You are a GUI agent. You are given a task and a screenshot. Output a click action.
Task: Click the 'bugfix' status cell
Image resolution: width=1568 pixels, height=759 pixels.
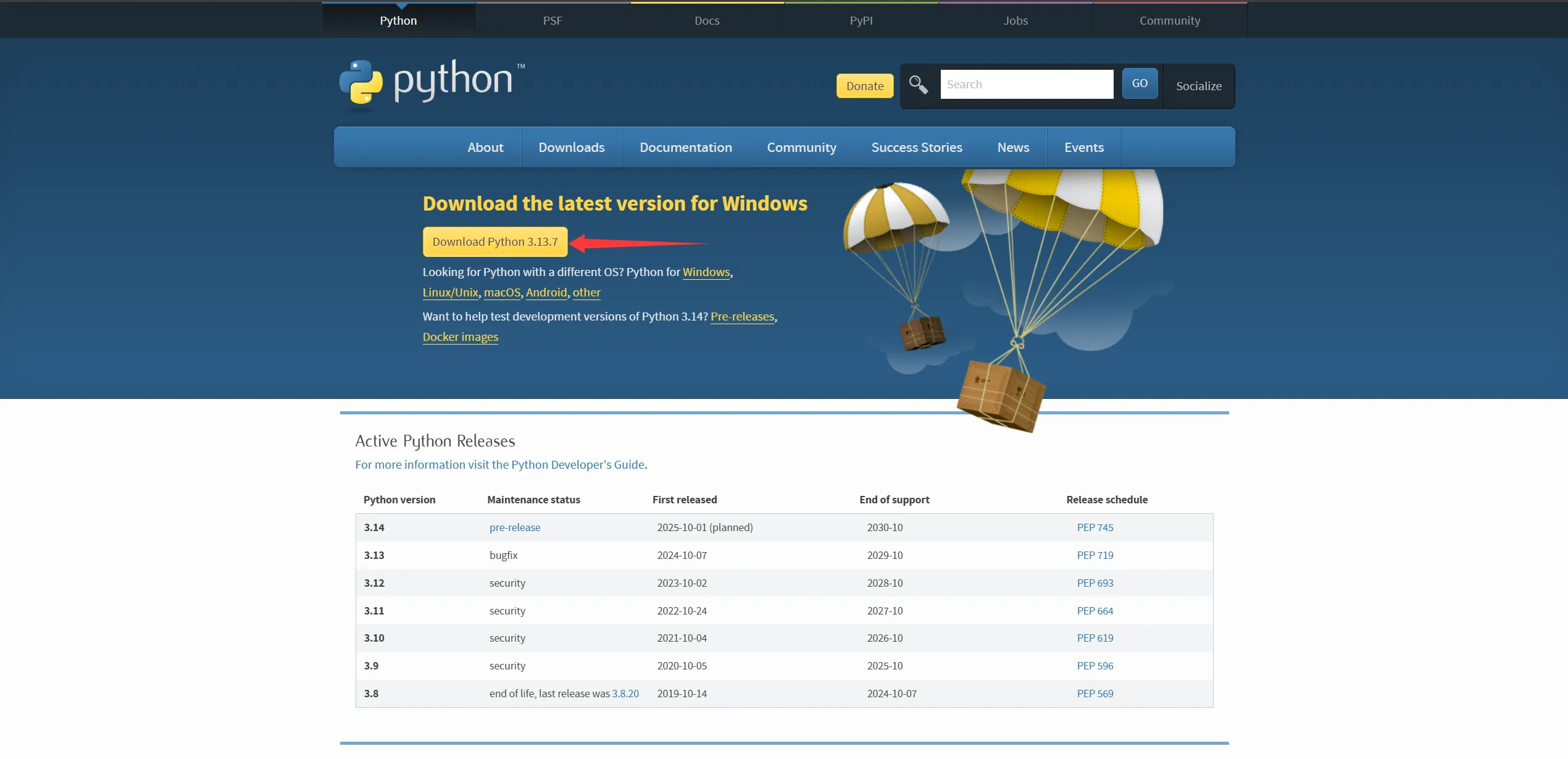504,555
